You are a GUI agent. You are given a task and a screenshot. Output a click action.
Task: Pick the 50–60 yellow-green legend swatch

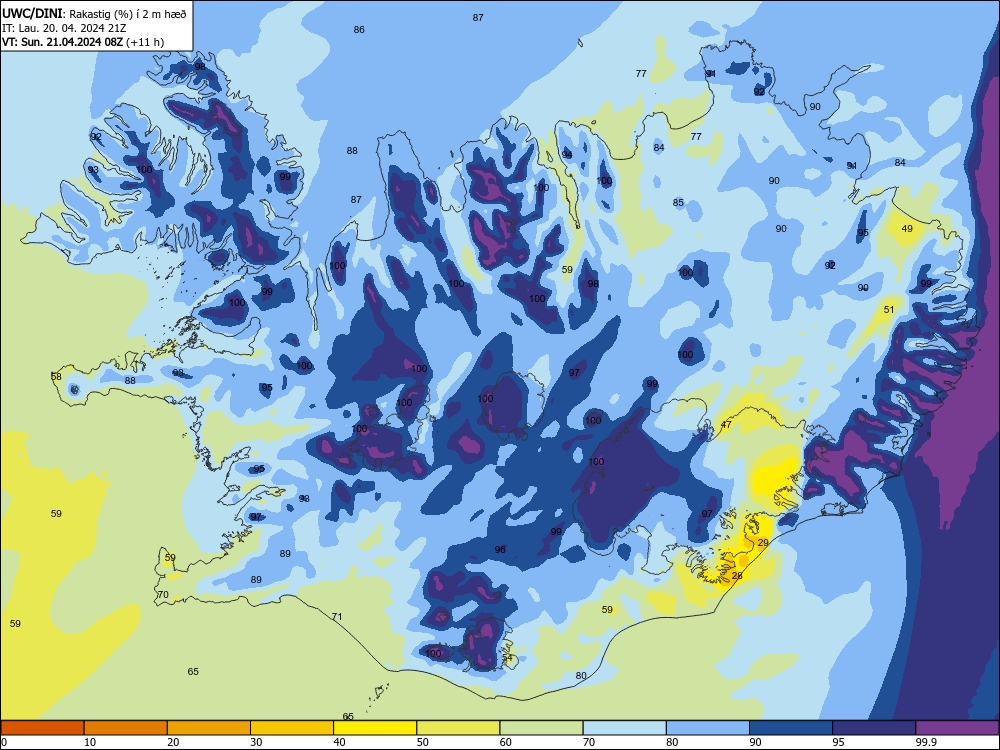458,728
